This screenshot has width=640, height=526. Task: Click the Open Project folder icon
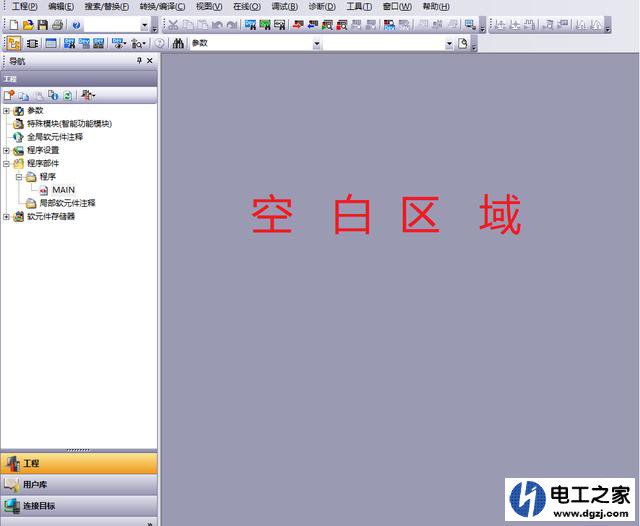point(28,24)
